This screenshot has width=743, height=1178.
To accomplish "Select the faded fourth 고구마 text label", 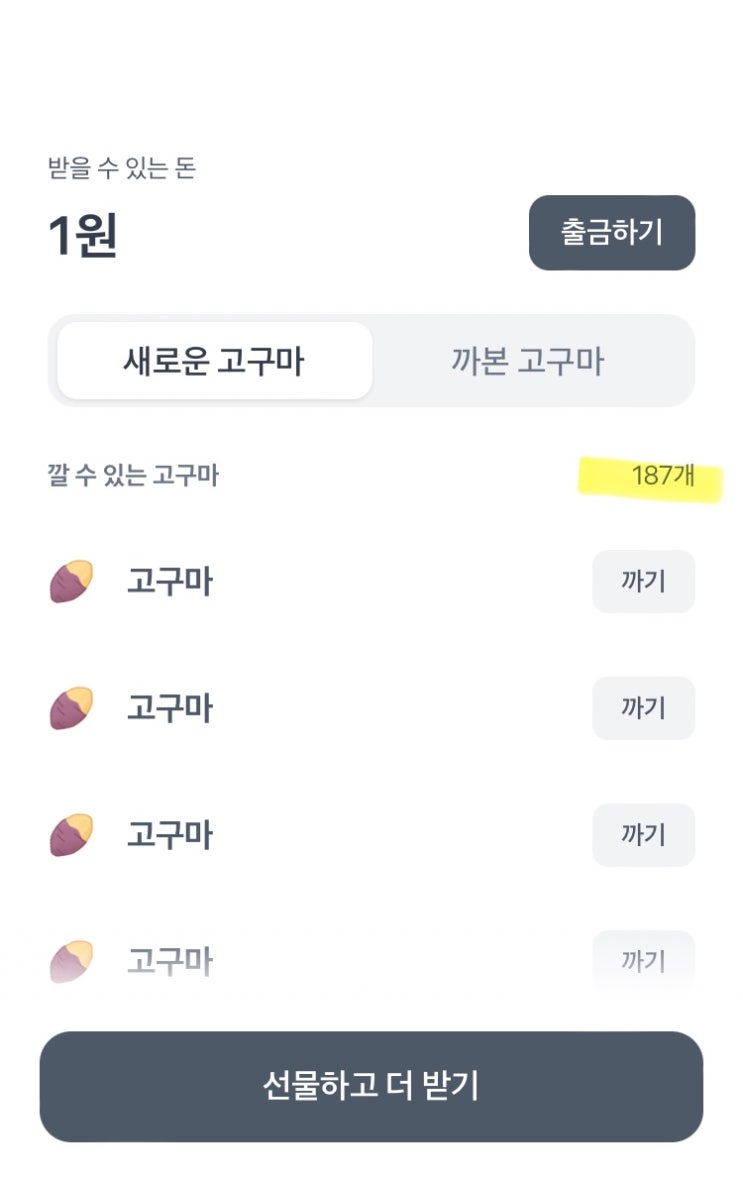I will pyautogui.click(x=169, y=961).
